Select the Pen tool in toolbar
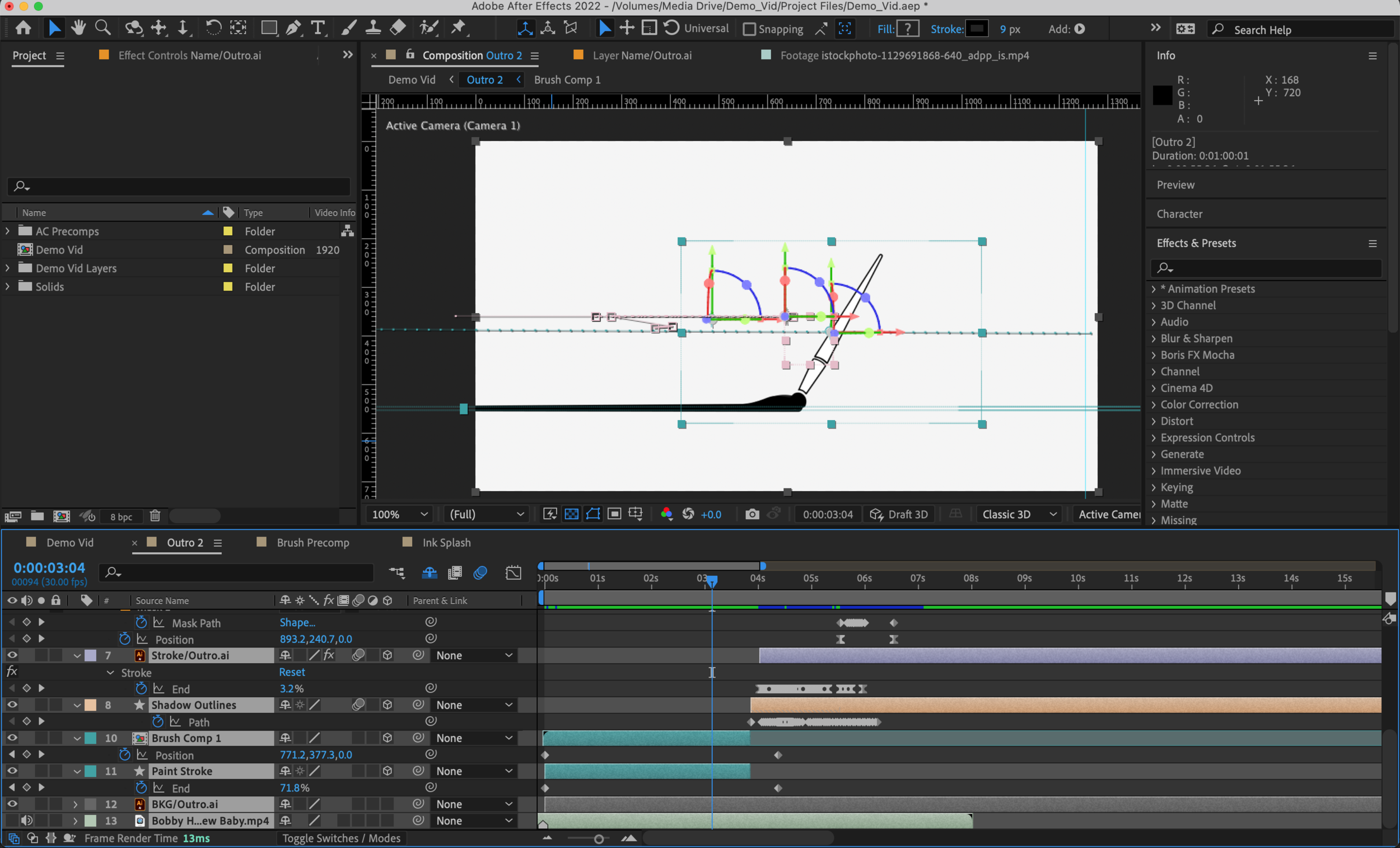 pos(293,28)
